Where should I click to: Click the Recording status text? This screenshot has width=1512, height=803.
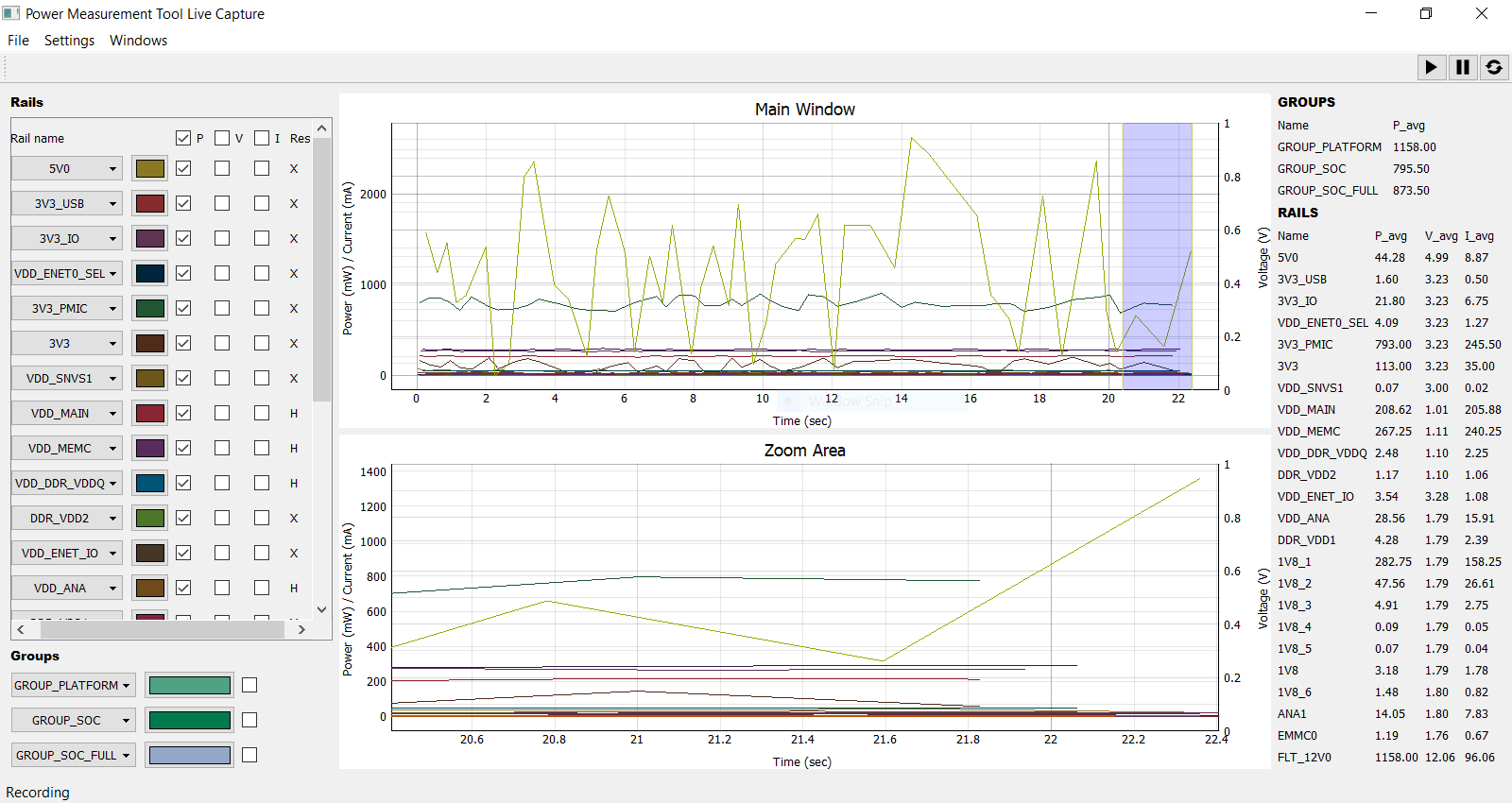coord(38,793)
